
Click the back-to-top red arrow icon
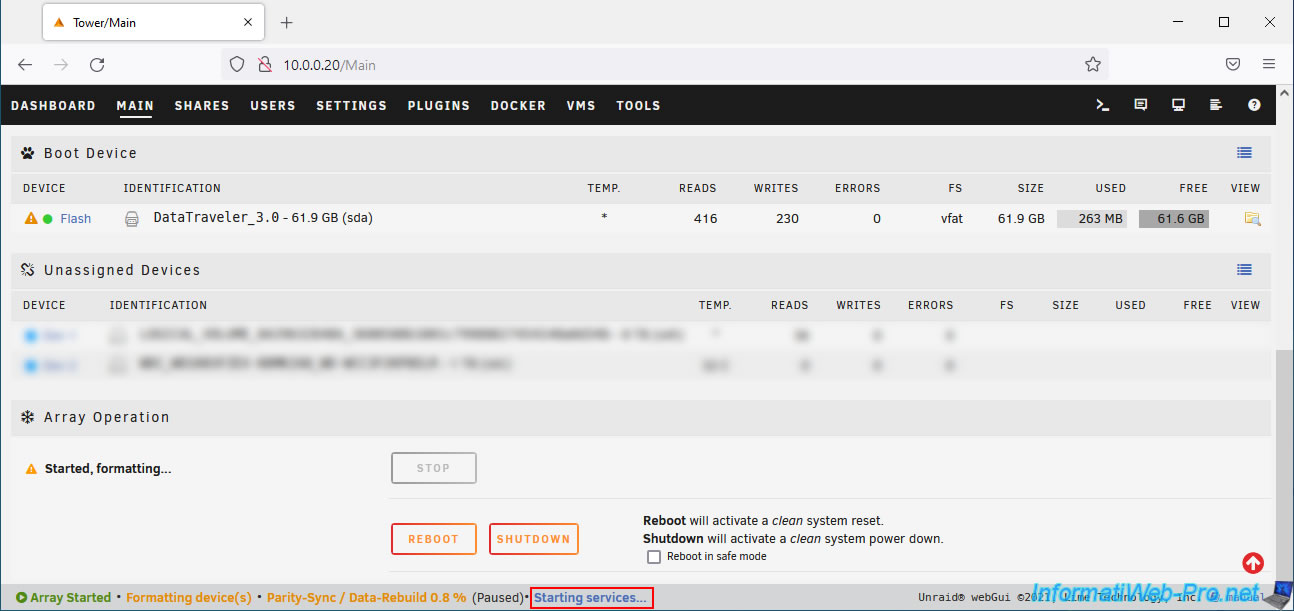pos(1253,563)
